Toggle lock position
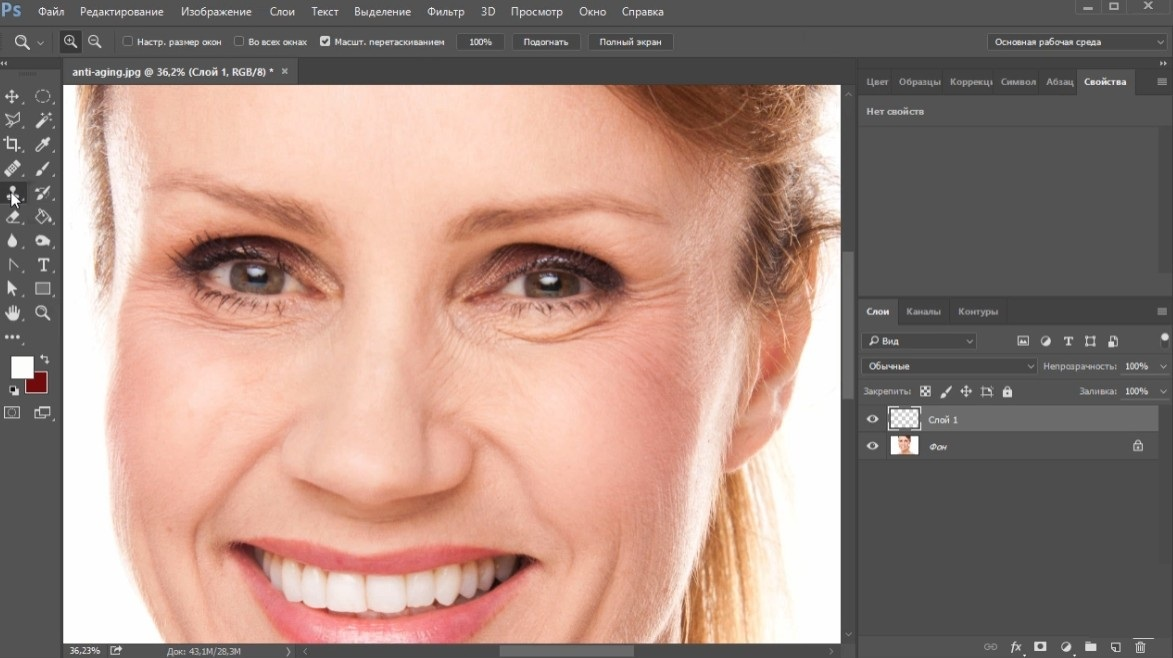This screenshot has width=1173, height=658. (x=966, y=391)
